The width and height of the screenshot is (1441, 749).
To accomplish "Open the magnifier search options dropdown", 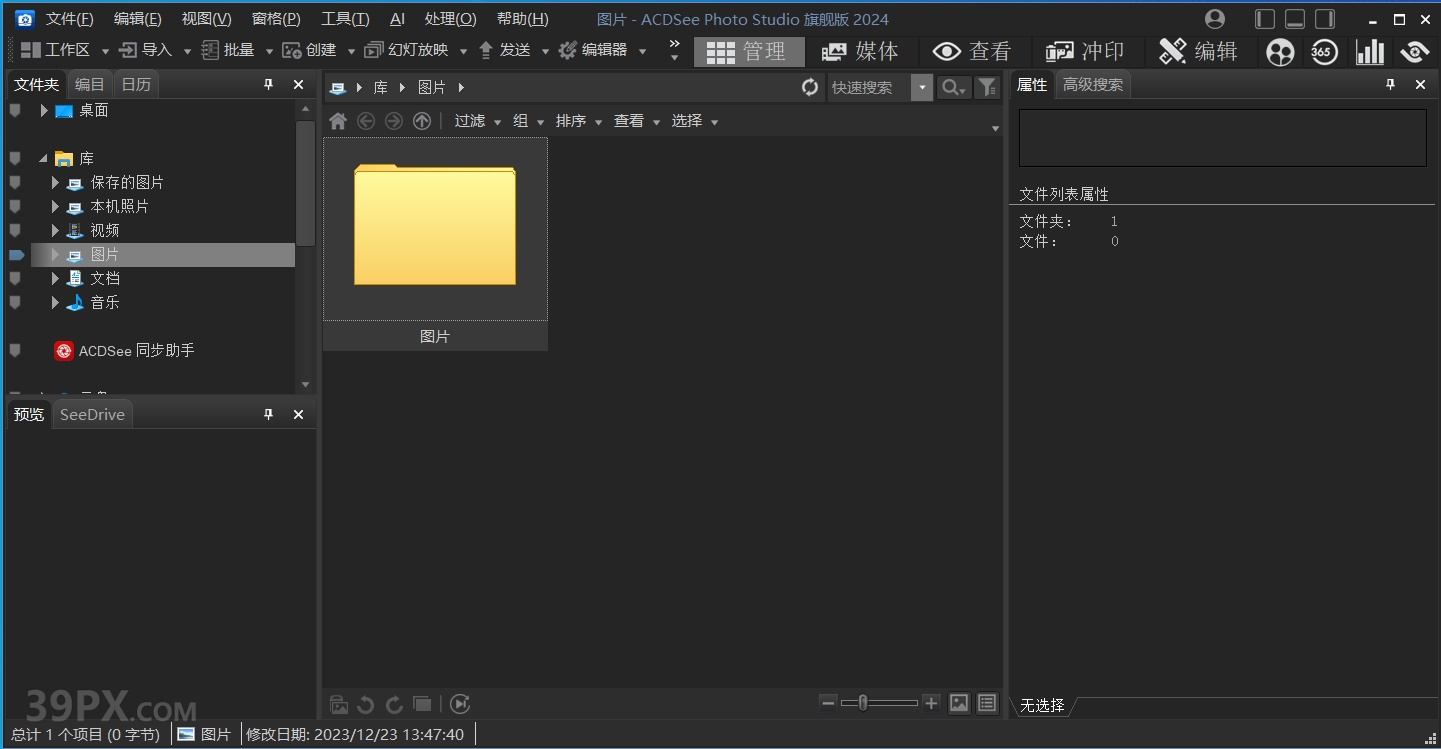I will pos(954,88).
